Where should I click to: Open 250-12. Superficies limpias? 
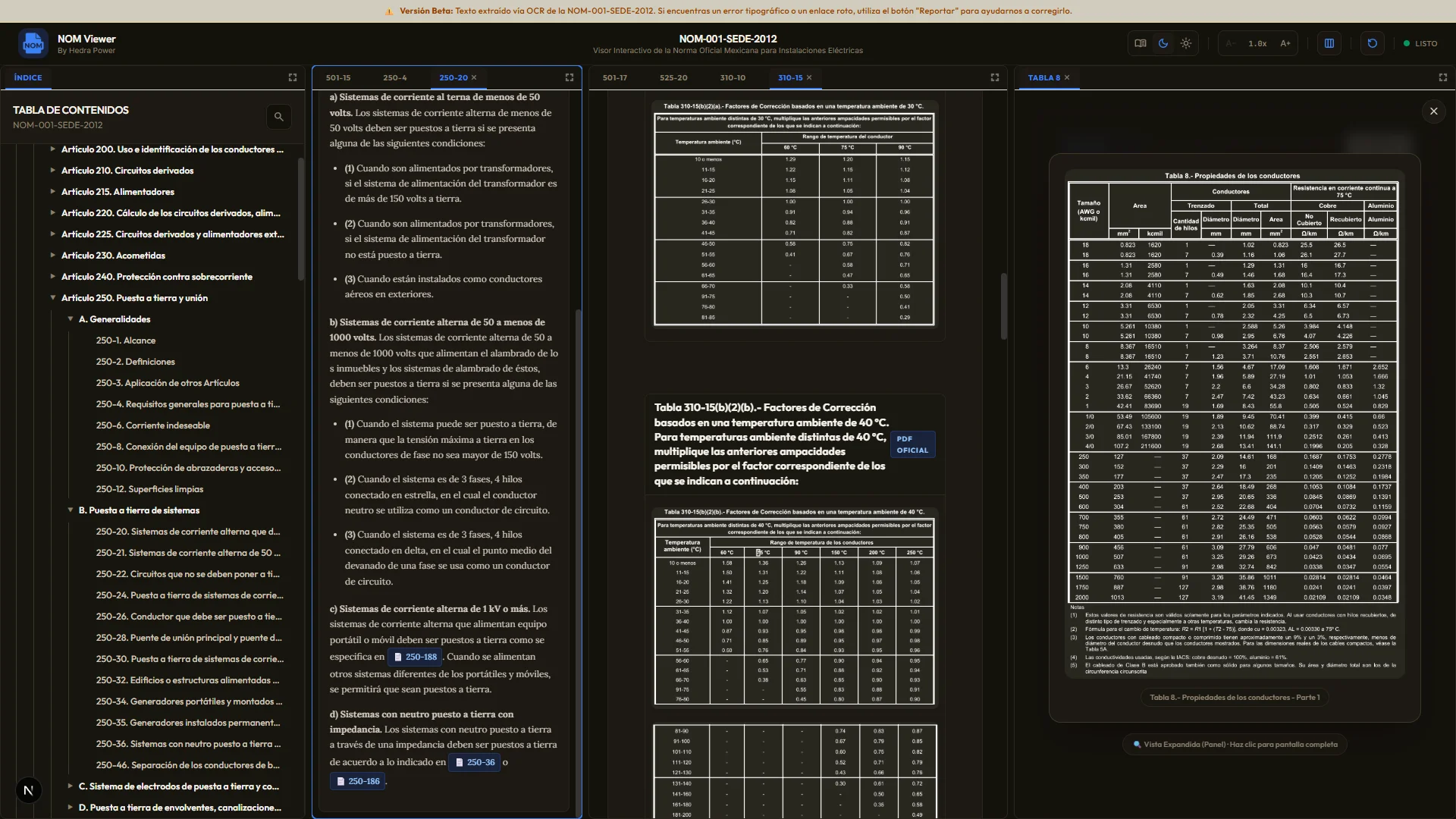click(149, 489)
